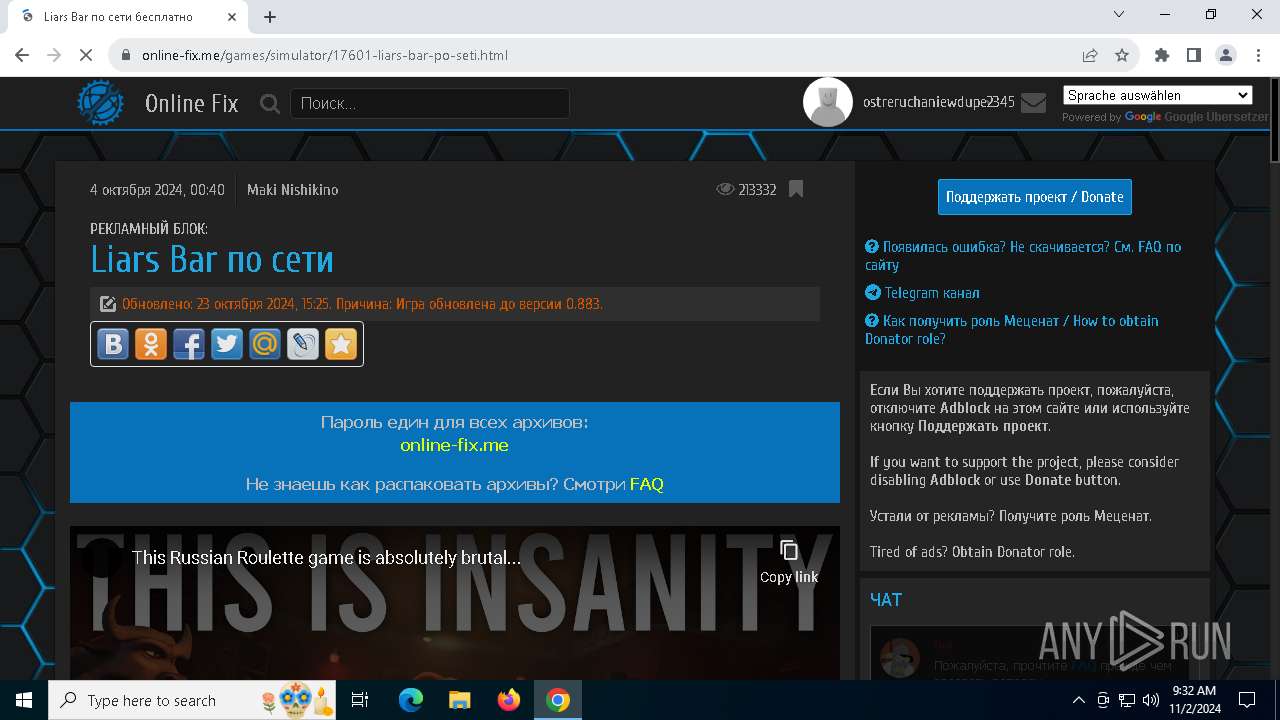Image resolution: width=1280 pixels, height=720 pixels.
Task: Share on Twitter
Action: coord(227,344)
